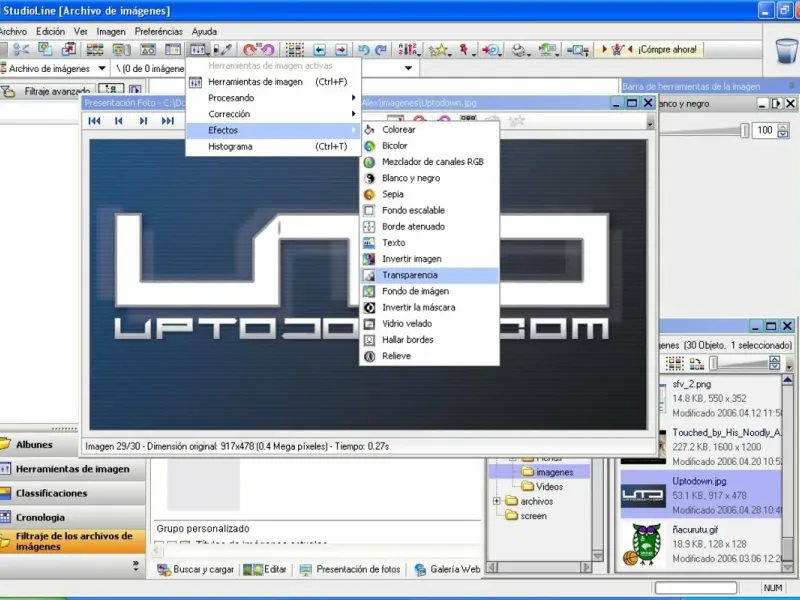
Task: Click Filtraje avanzado button
Action: [x=49, y=91]
